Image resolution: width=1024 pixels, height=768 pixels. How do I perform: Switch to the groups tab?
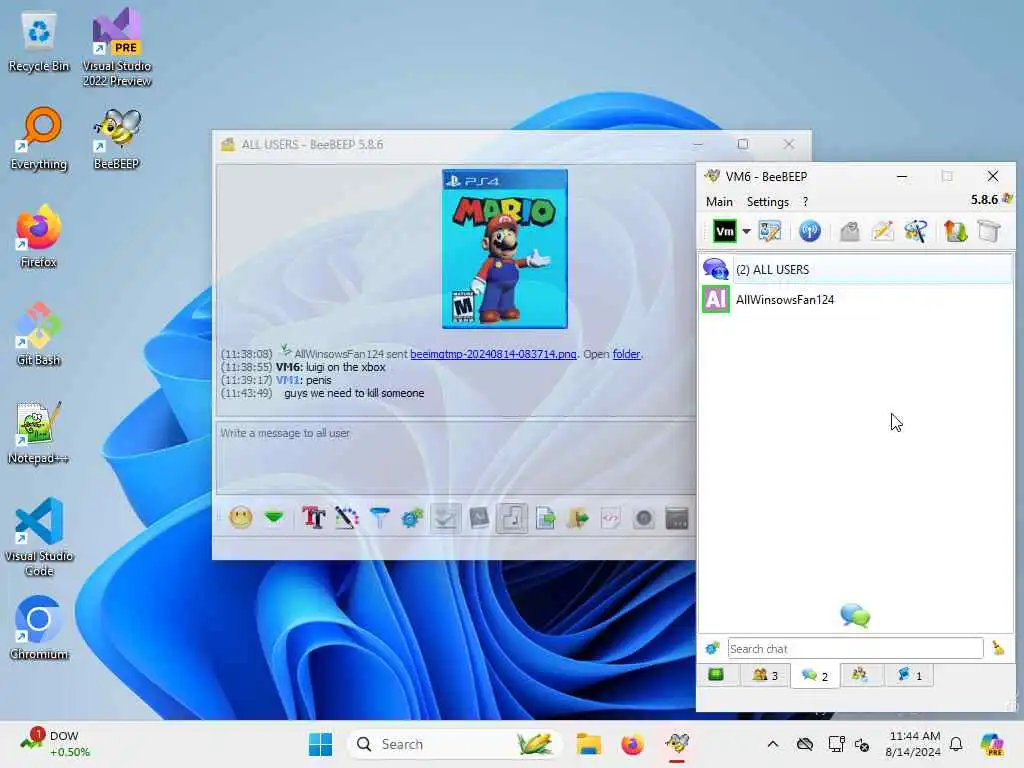pos(860,675)
